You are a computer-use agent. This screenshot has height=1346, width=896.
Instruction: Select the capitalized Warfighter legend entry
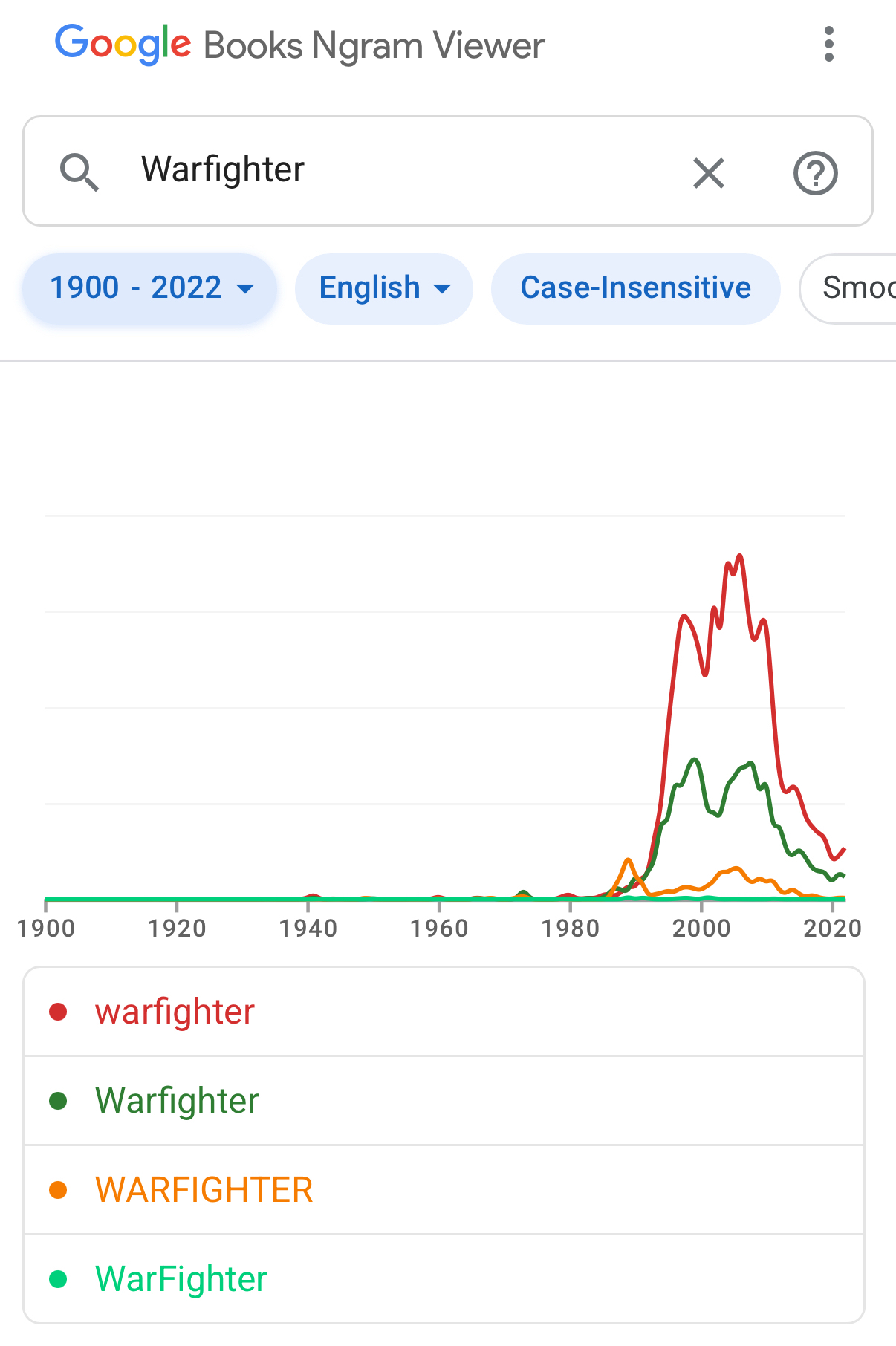[177, 1101]
